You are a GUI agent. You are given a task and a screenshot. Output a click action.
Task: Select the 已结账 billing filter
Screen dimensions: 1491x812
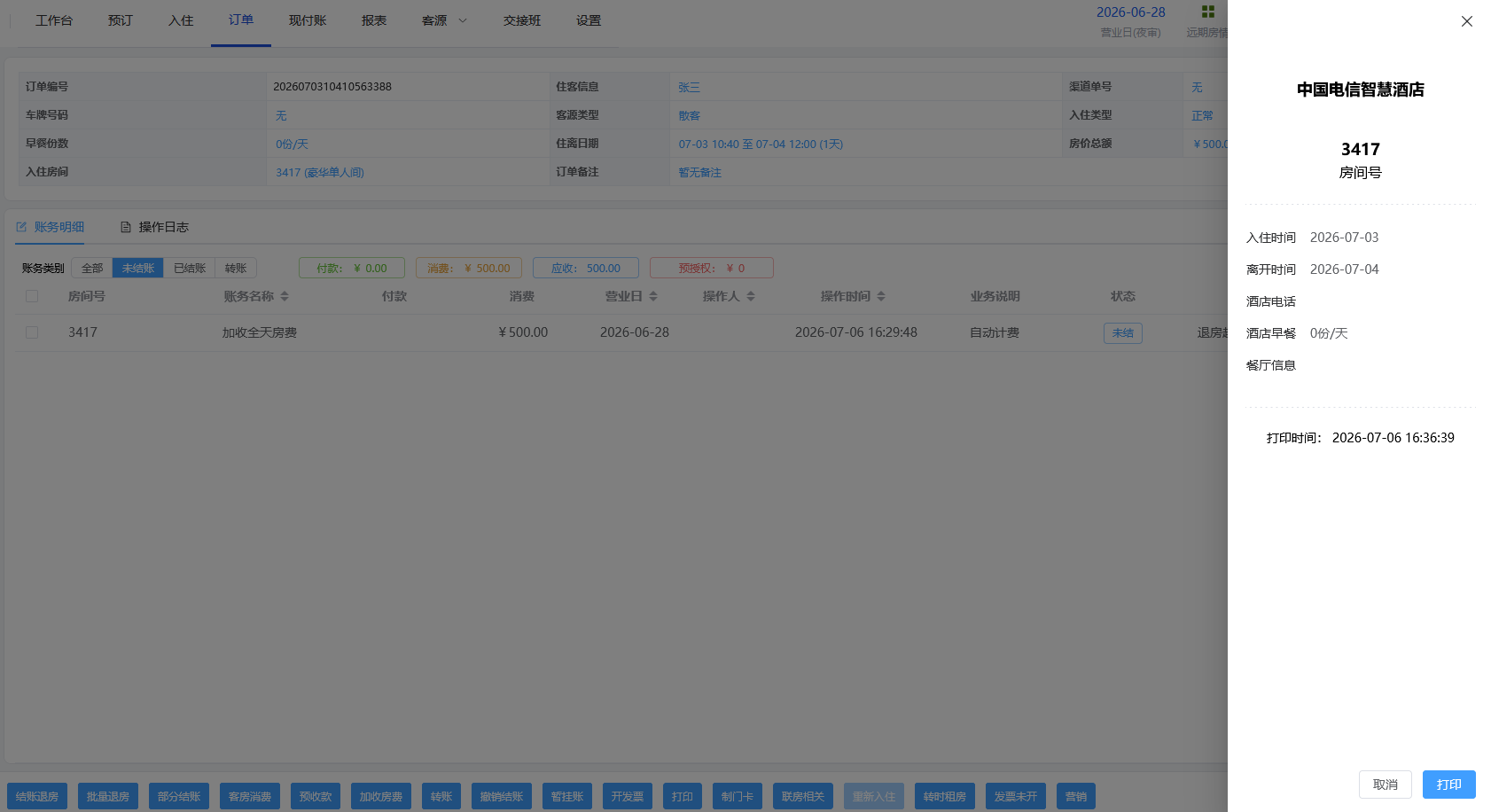[189, 268]
